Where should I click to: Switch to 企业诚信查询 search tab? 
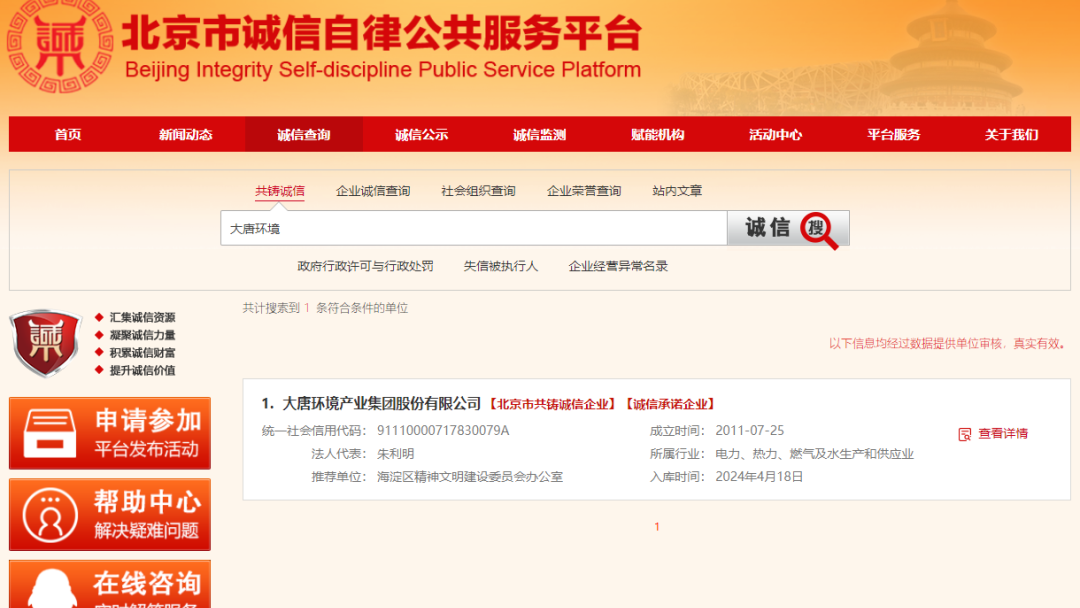(x=373, y=191)
